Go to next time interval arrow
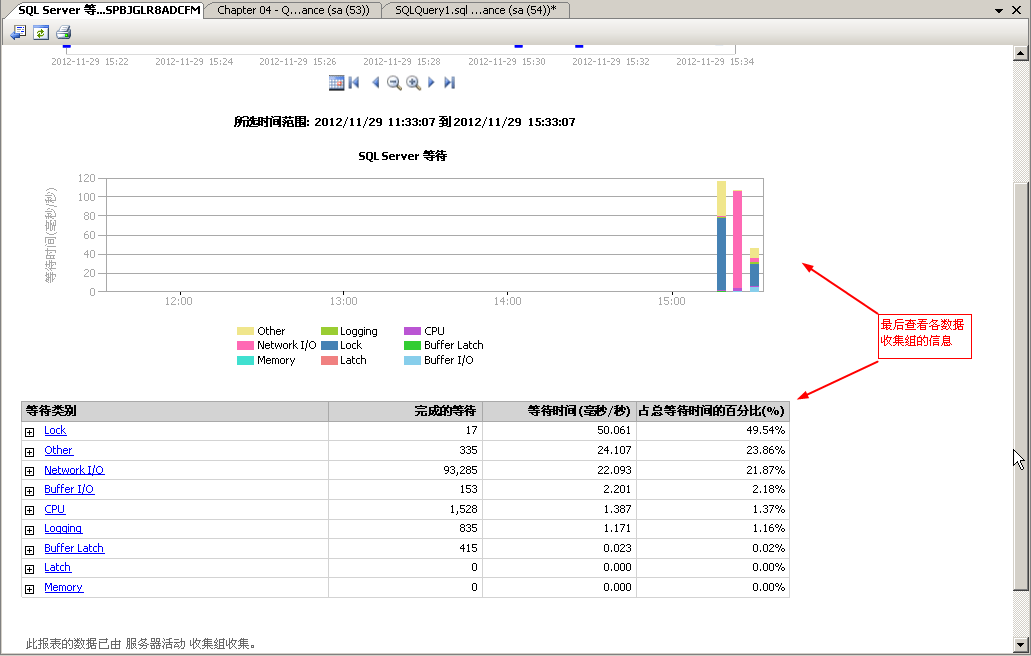1031x656 pixels. pos(431,83)
